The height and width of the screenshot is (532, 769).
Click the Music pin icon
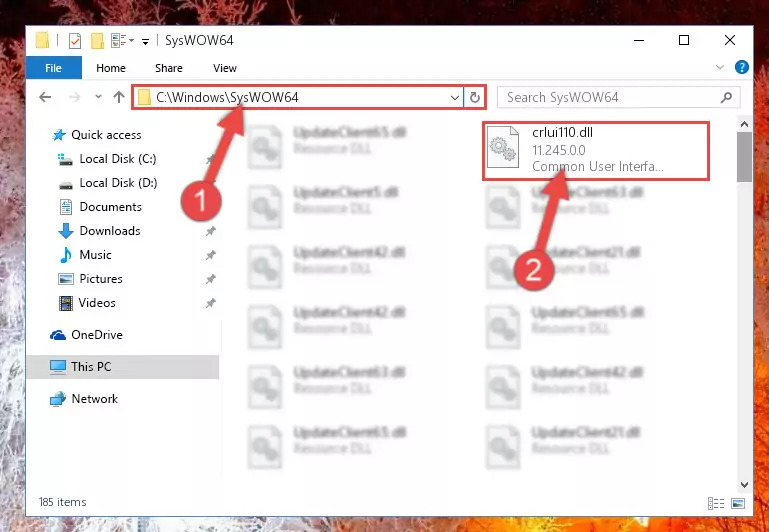[210, 255]
